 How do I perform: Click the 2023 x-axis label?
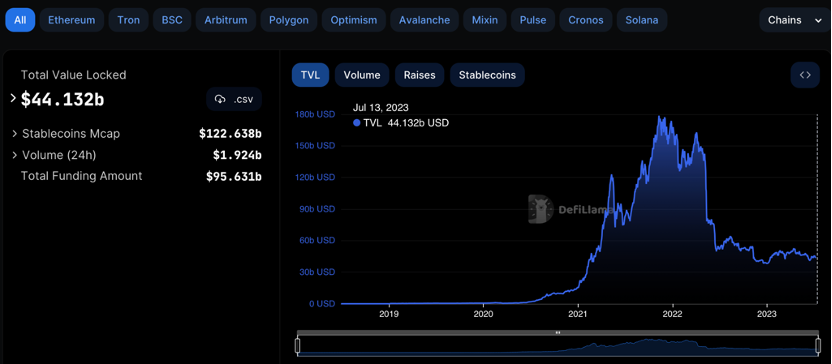(767, 314)
